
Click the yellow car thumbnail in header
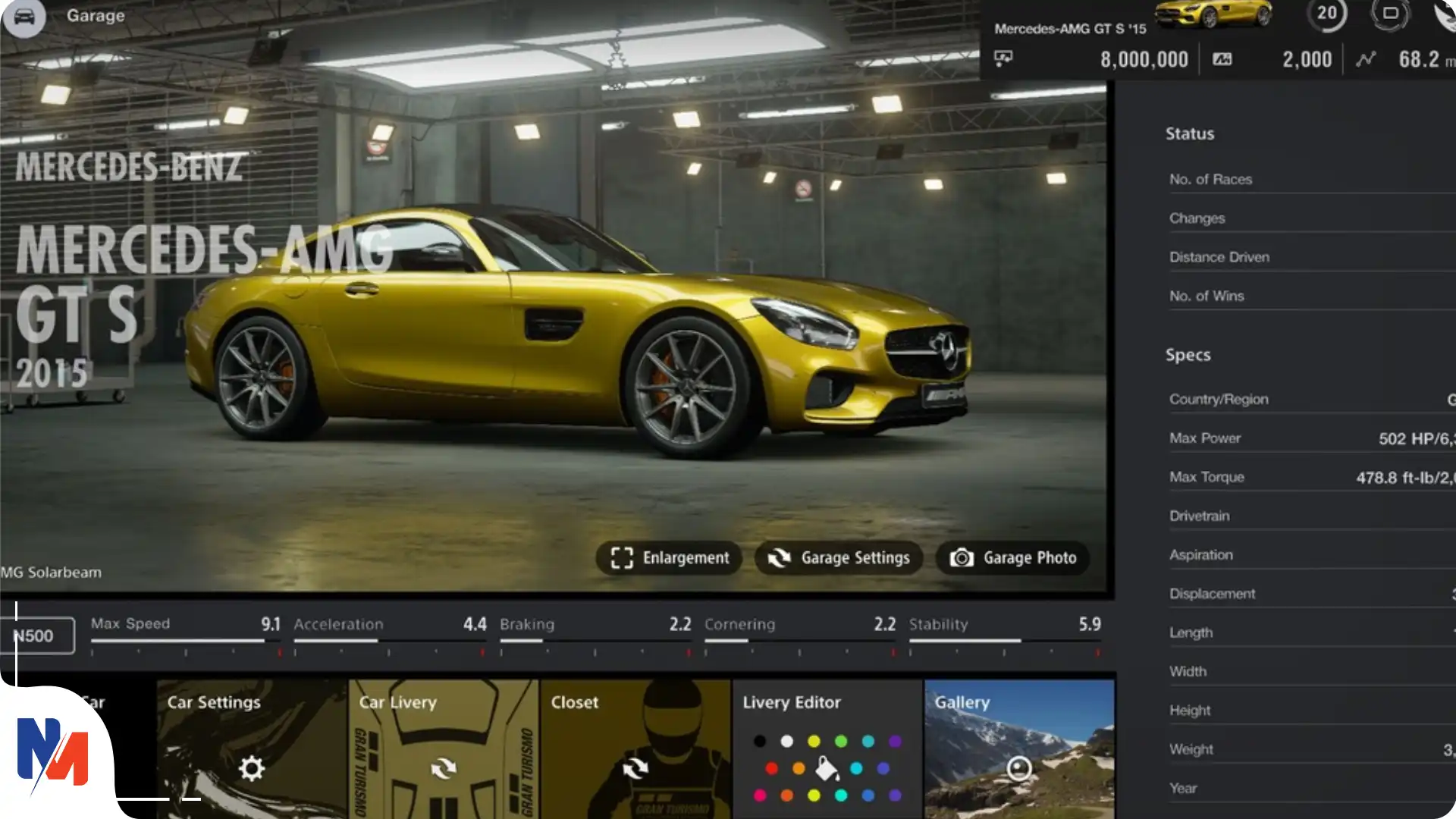[x=1213, y=14]
